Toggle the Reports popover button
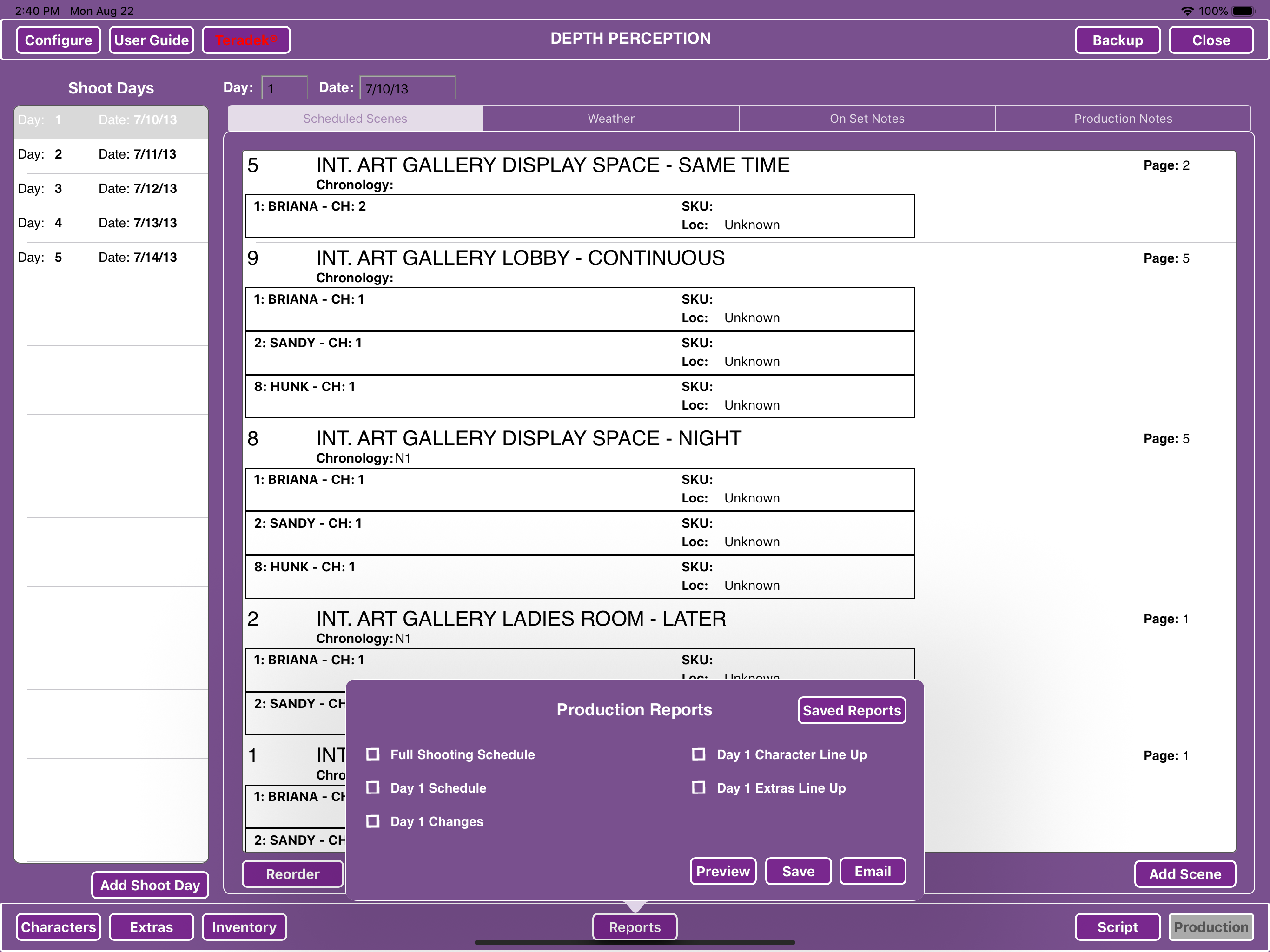 635,927
